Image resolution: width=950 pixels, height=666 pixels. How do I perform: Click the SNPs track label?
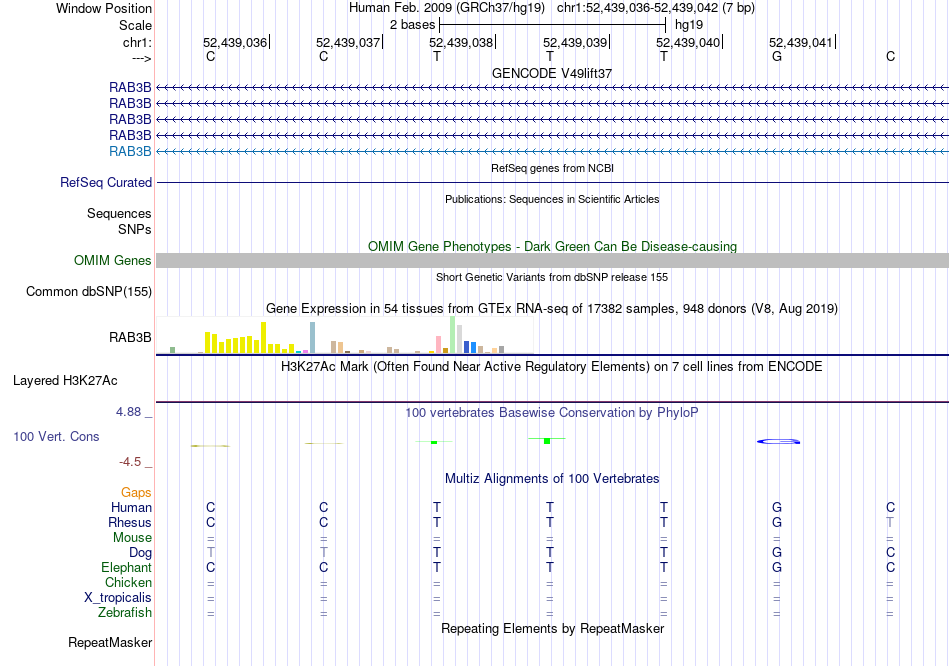coord(135,229)
